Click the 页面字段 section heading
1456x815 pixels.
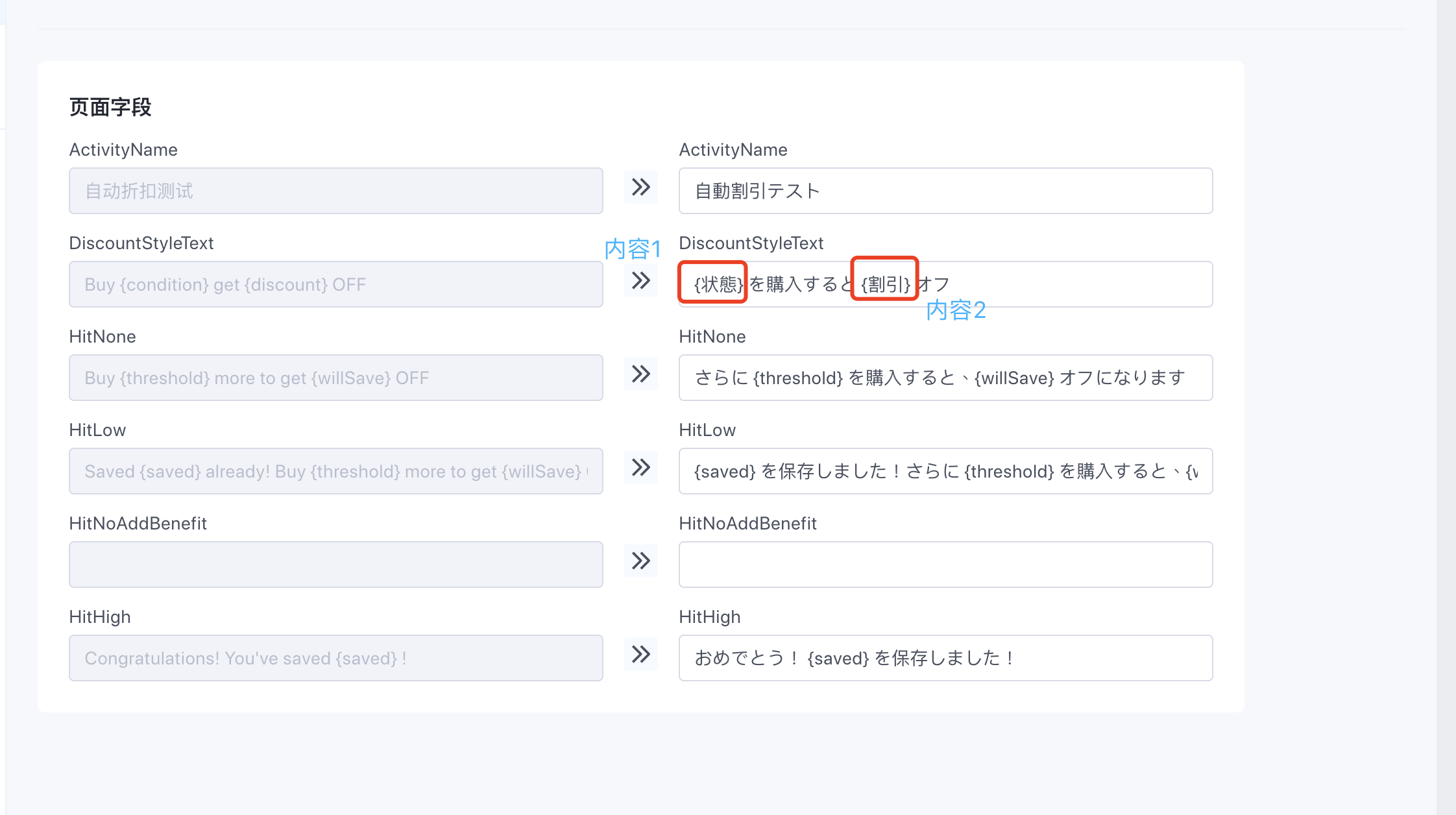click(110, 107)
